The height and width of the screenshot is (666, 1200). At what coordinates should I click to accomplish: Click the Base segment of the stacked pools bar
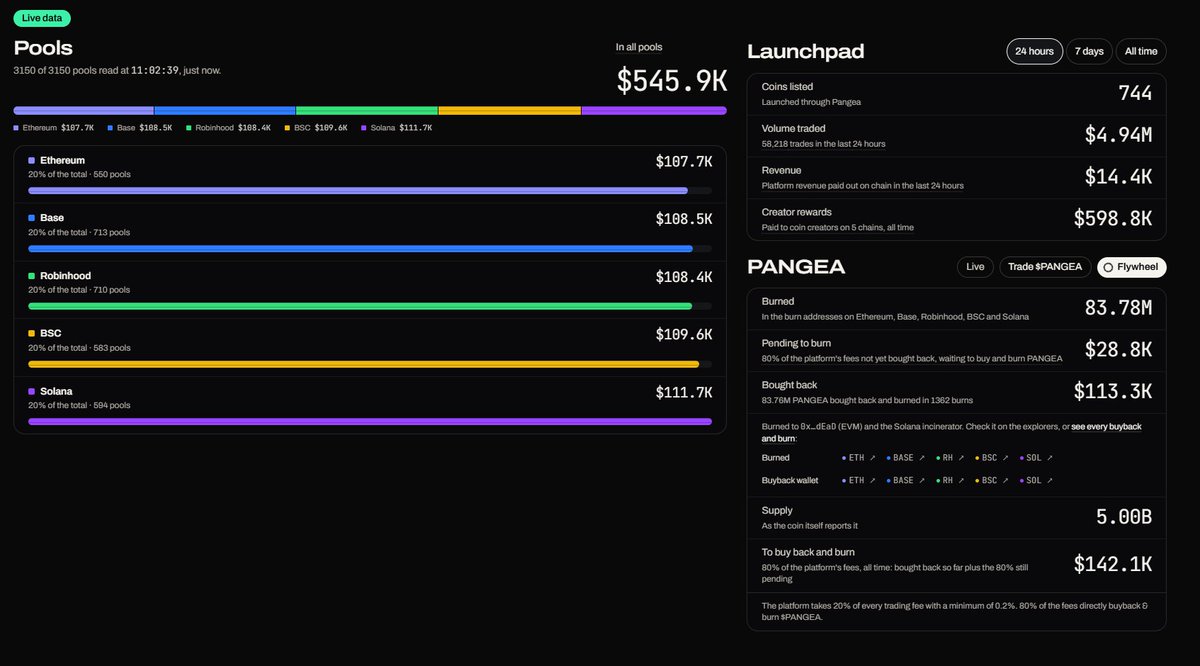(225, 110)
